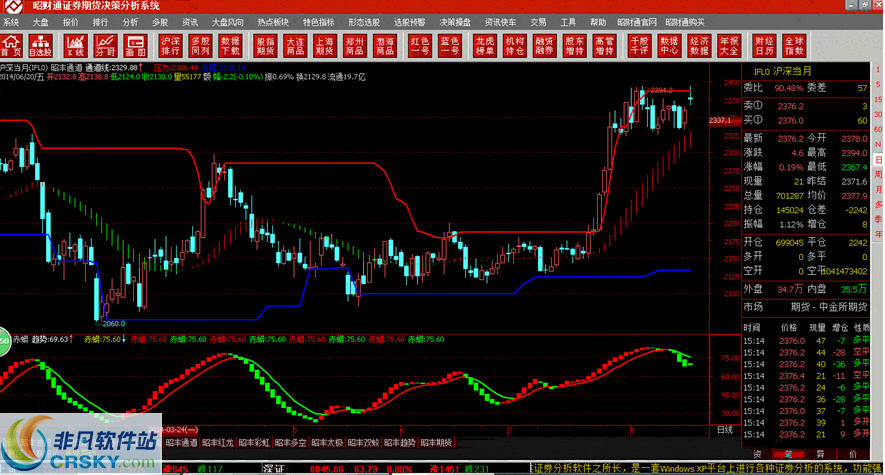Open the 热点板块 menu
This screenshot has width=885, height=475.
pyautogui.click(x=273, y=23)
